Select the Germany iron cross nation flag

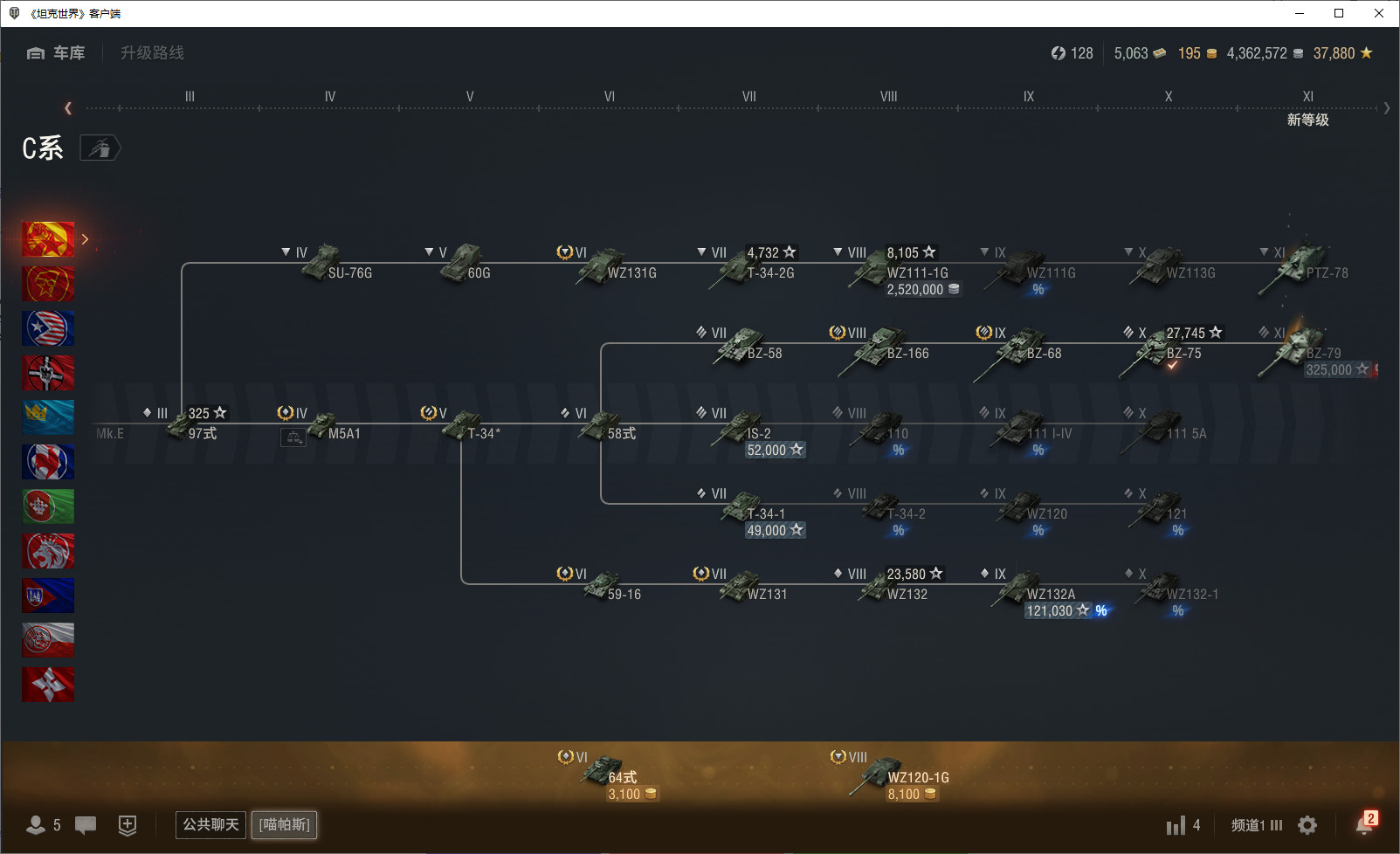pyautogui.click(x=48, y=373)
